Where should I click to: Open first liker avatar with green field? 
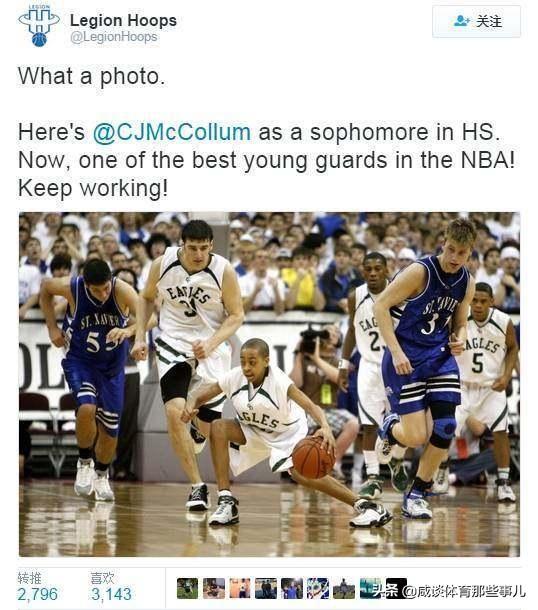188,588
